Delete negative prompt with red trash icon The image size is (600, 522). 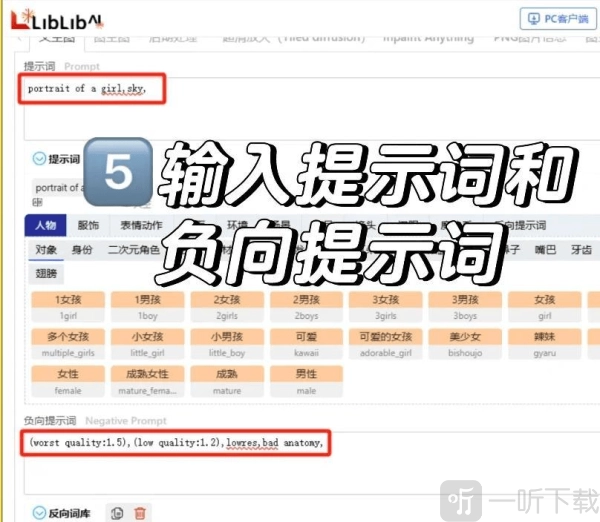point(140,513)
